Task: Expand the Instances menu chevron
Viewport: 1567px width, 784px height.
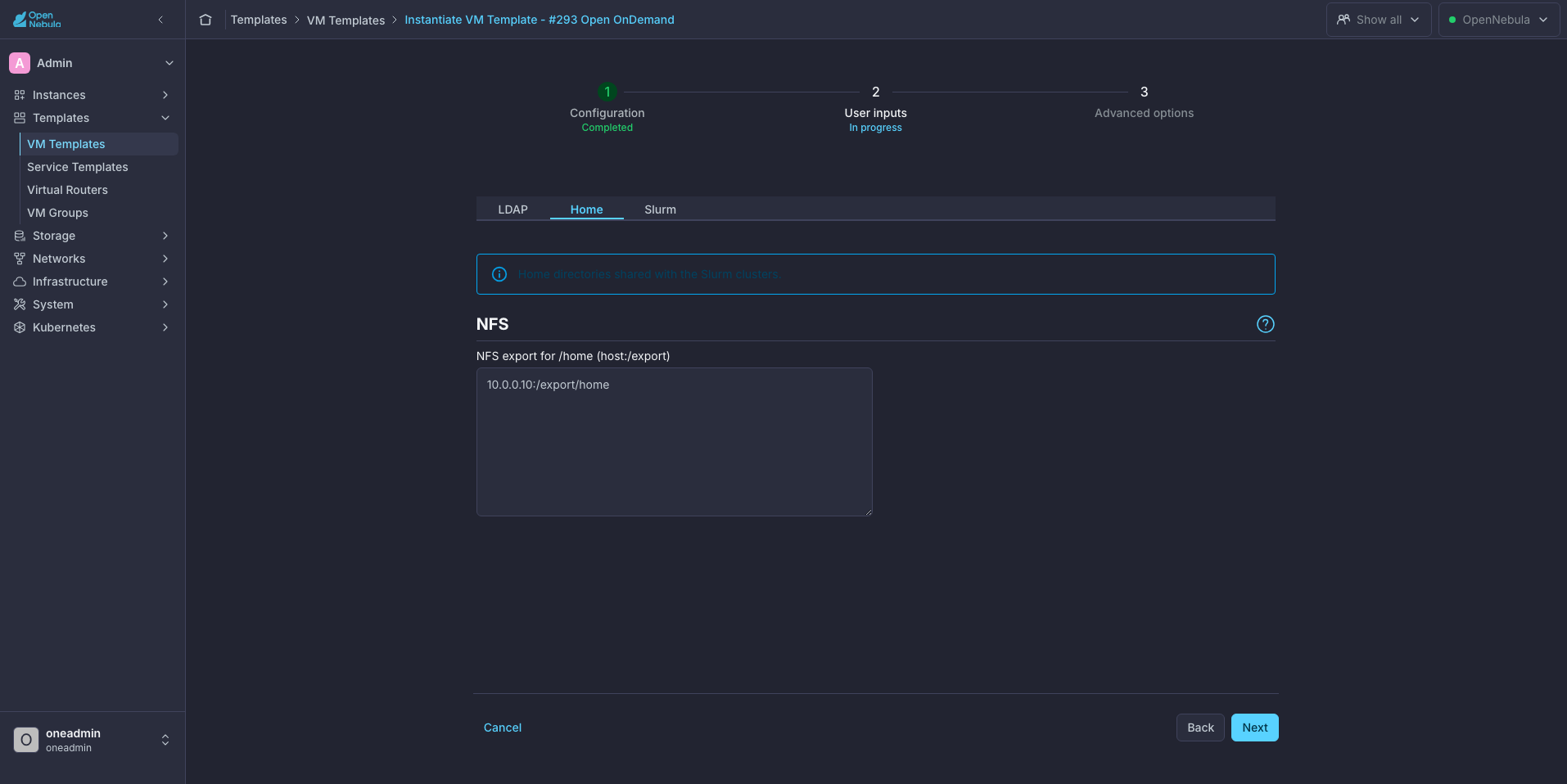Action: point(165,95)
